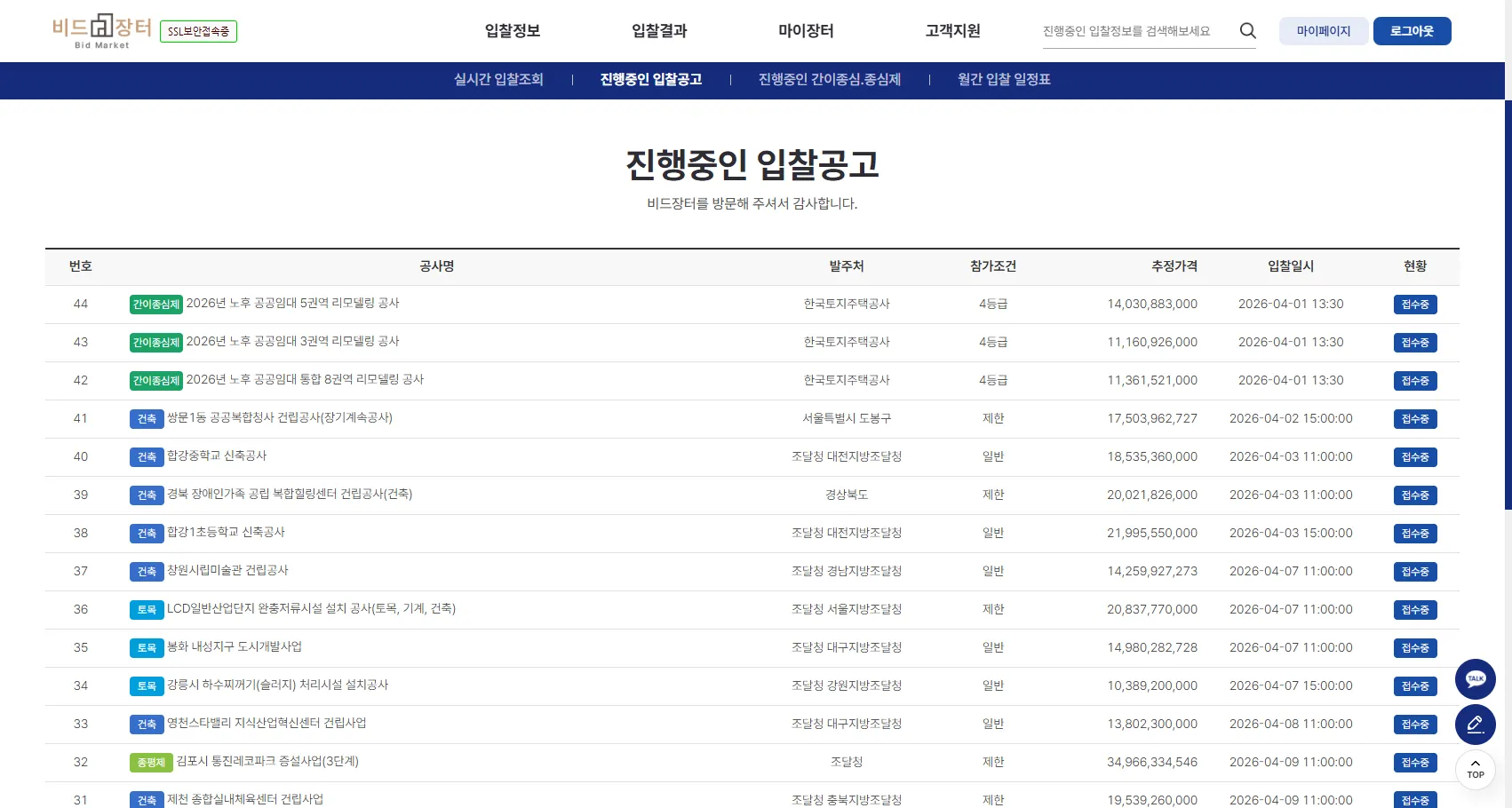Open 경북 장애인가족 공립 복합힐링센터 listing
1512x808 pixels.
290,495
